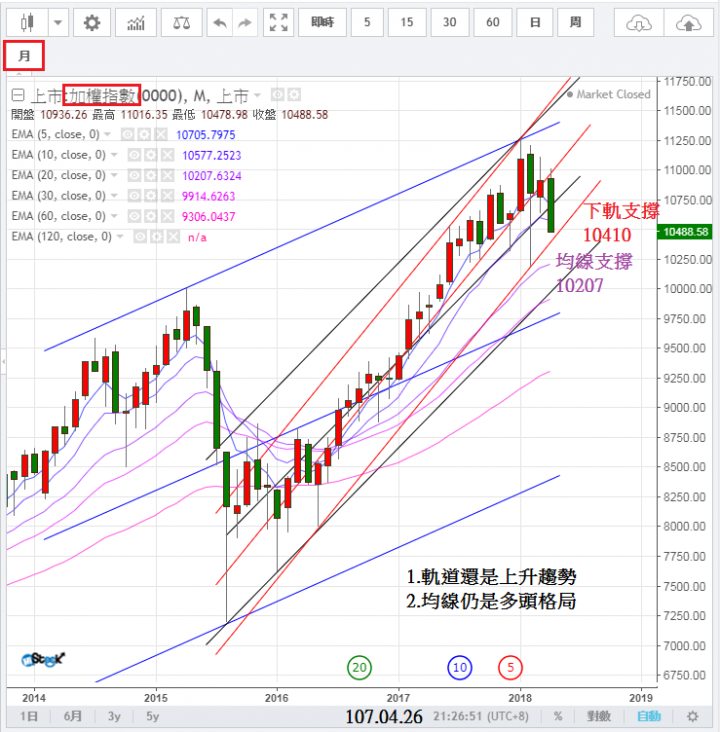Click the redo arrow
This screenshot has height=732, width=720.
tap(245, 22)
